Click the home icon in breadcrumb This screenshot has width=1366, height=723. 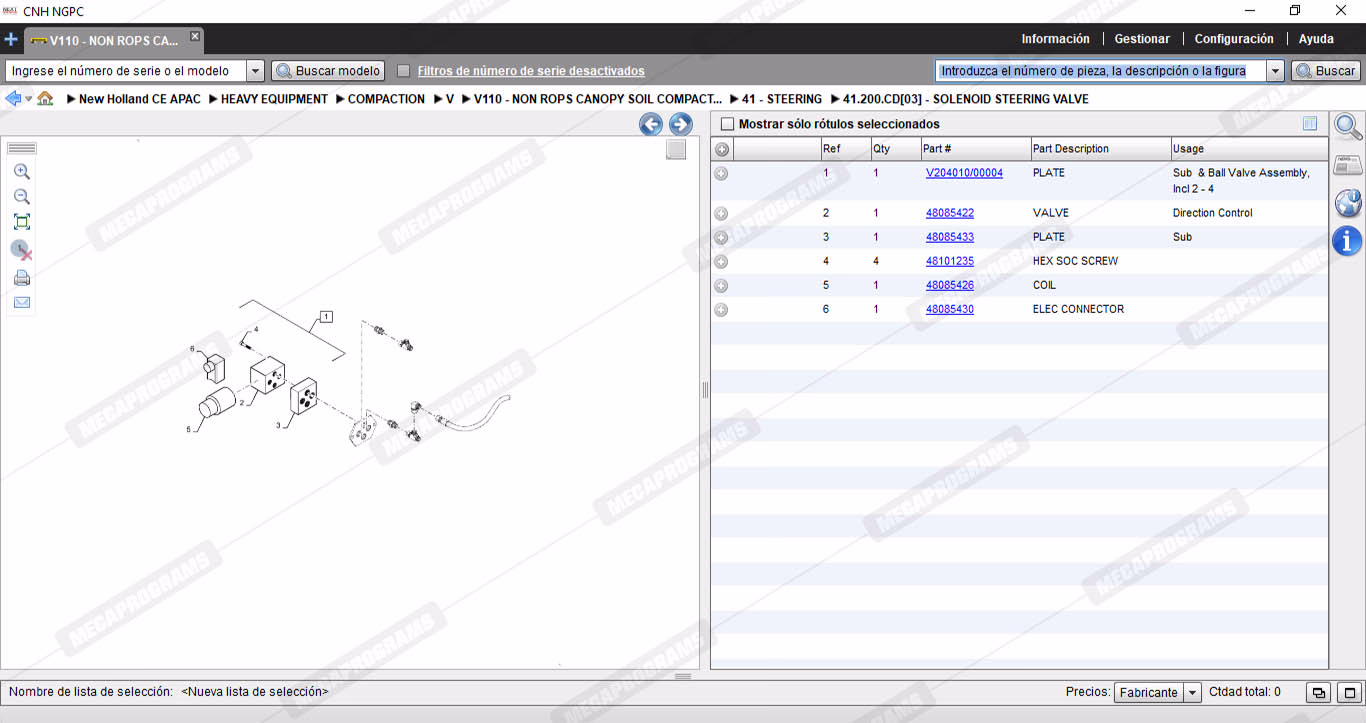pos(45,99)
